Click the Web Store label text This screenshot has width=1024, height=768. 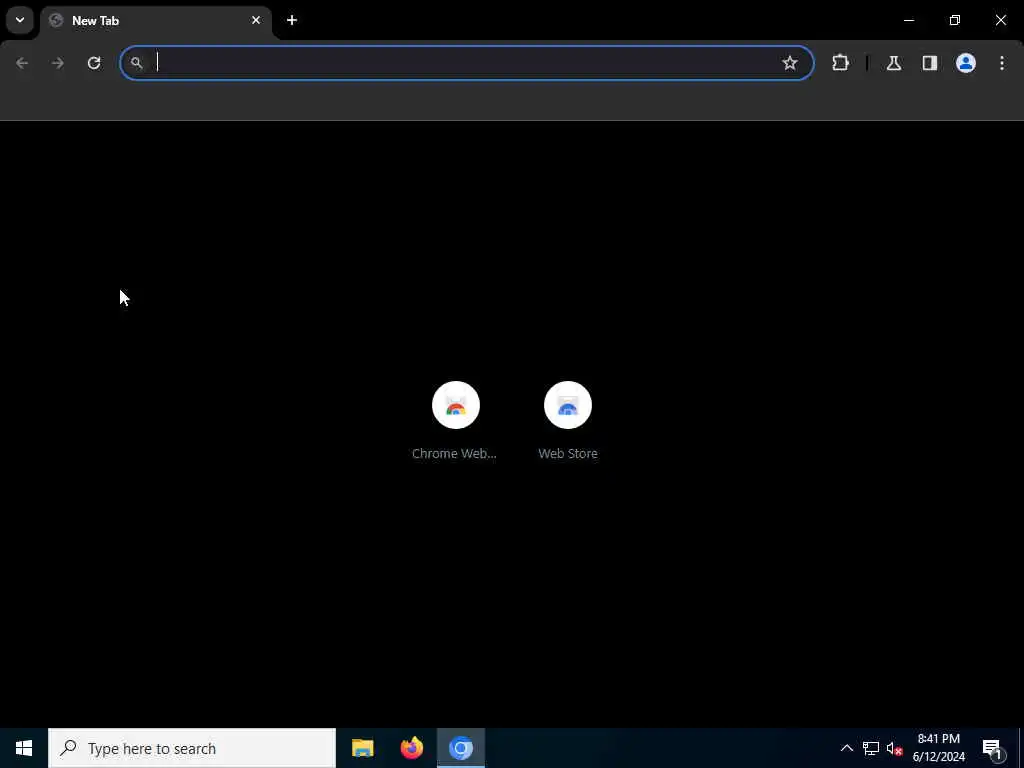[568, 453]
